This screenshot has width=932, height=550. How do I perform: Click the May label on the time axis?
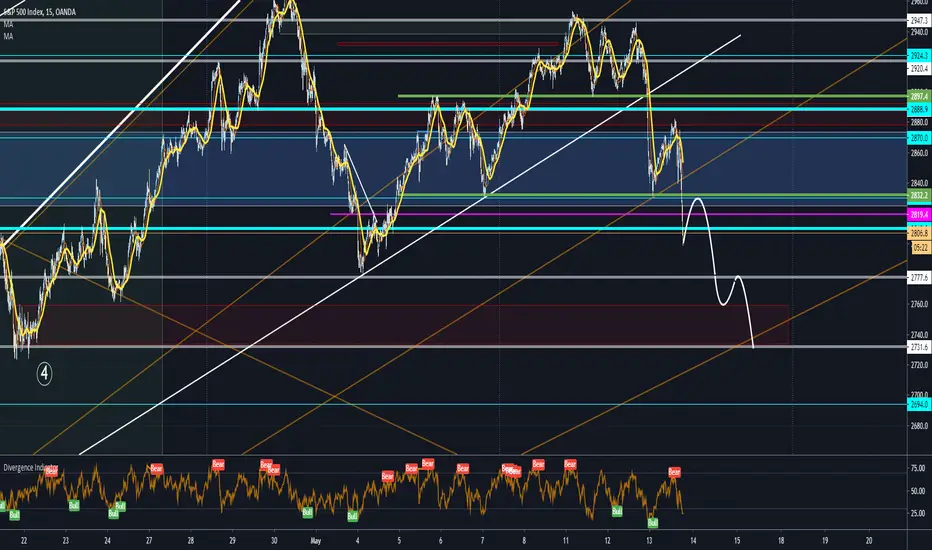[316, 540]
